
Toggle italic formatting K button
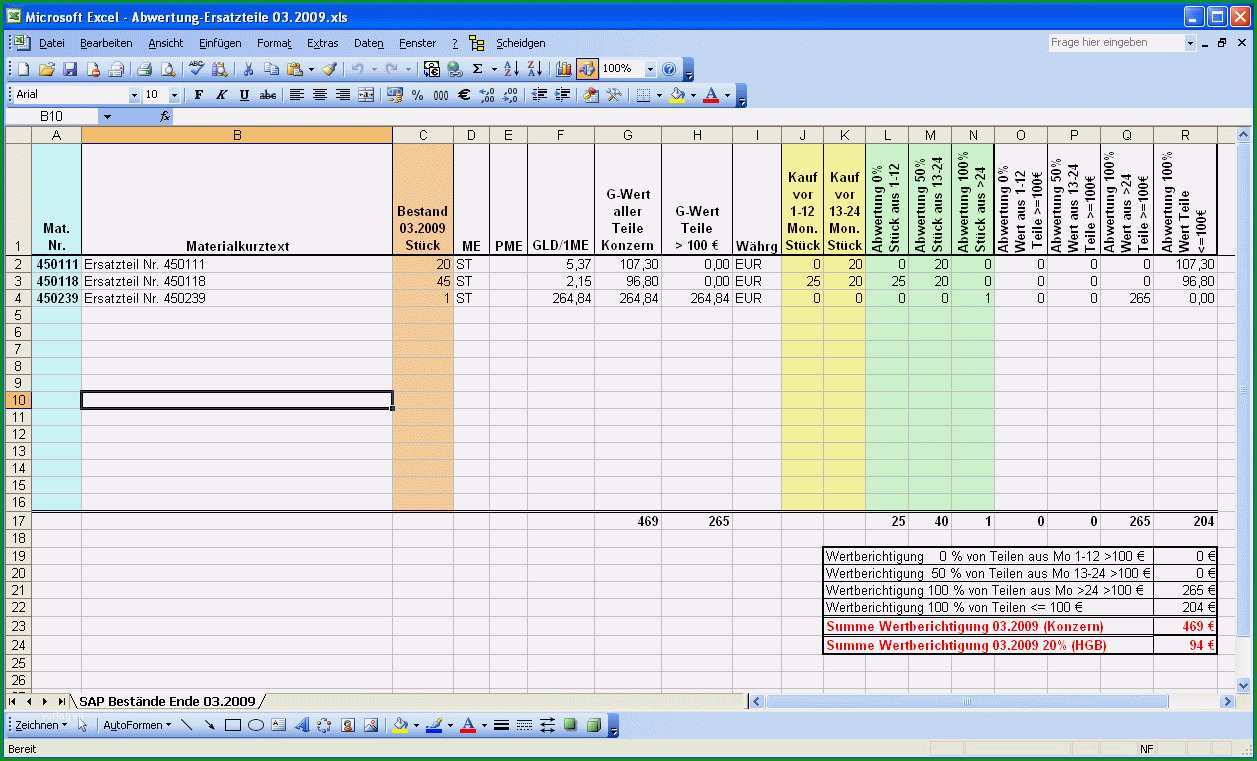[222, 95]
